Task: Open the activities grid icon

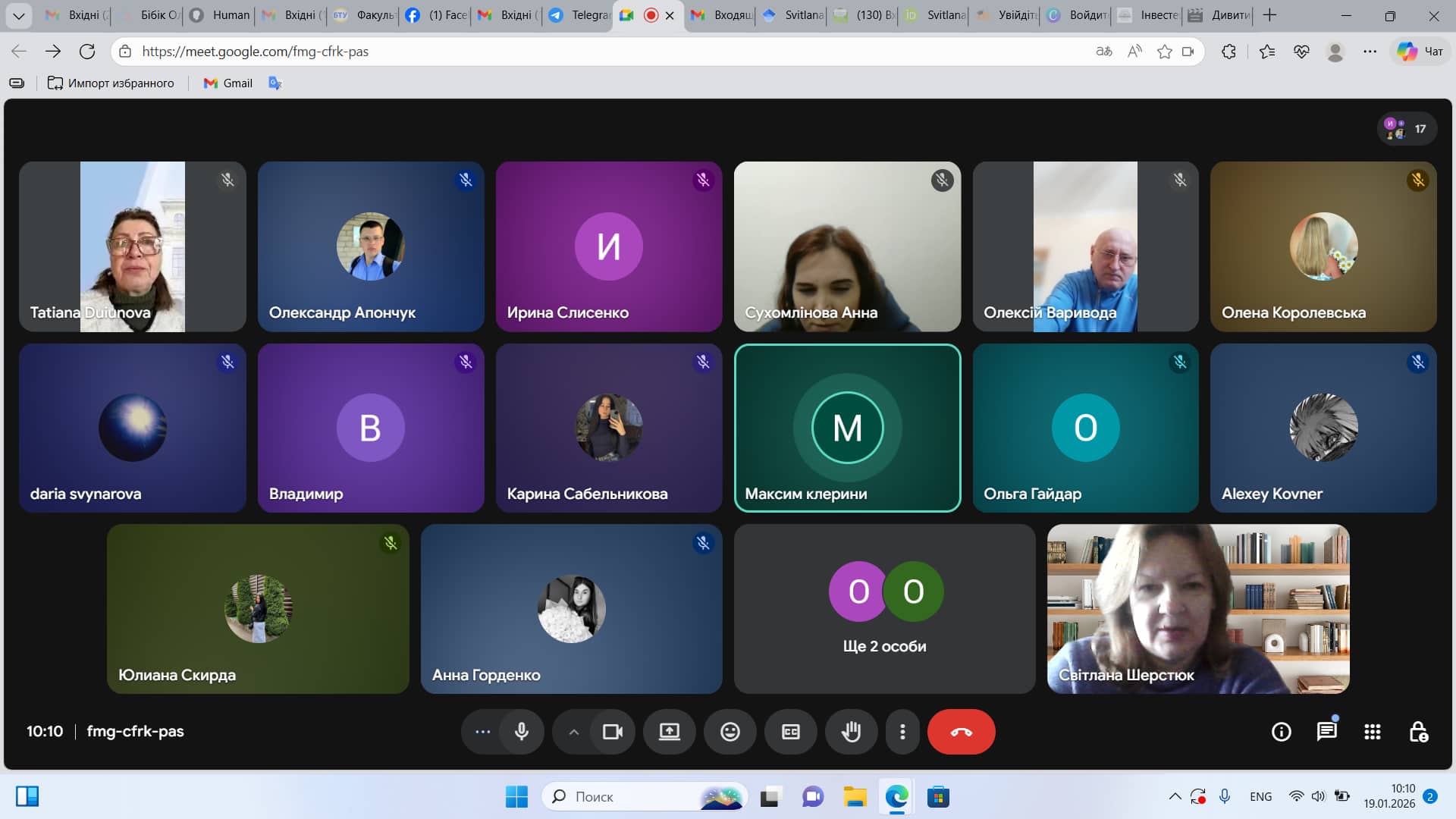Action: point(1372,732)
